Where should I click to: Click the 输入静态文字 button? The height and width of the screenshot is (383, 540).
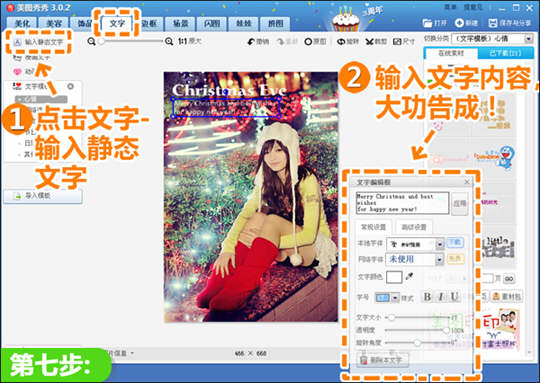coord(39,42)
